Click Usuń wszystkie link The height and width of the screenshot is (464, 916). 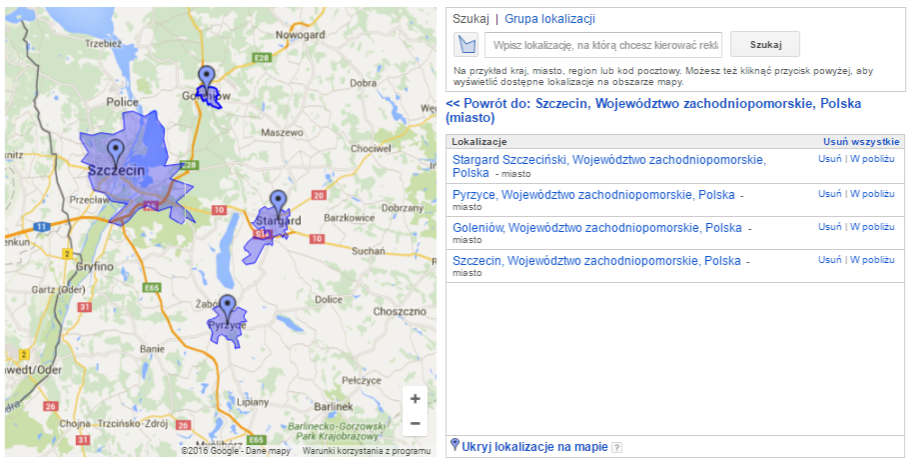[862, 141]
